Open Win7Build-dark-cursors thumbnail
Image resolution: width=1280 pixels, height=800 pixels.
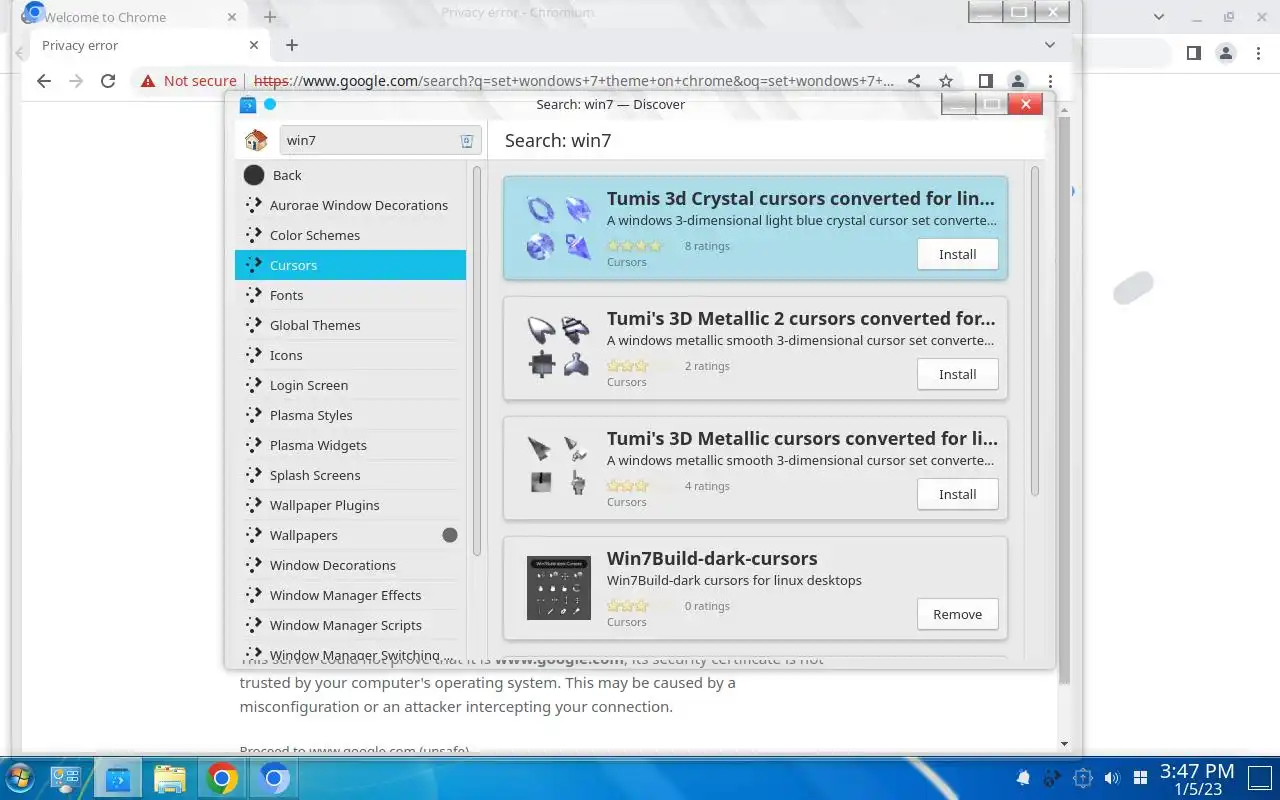pos(559,588)
